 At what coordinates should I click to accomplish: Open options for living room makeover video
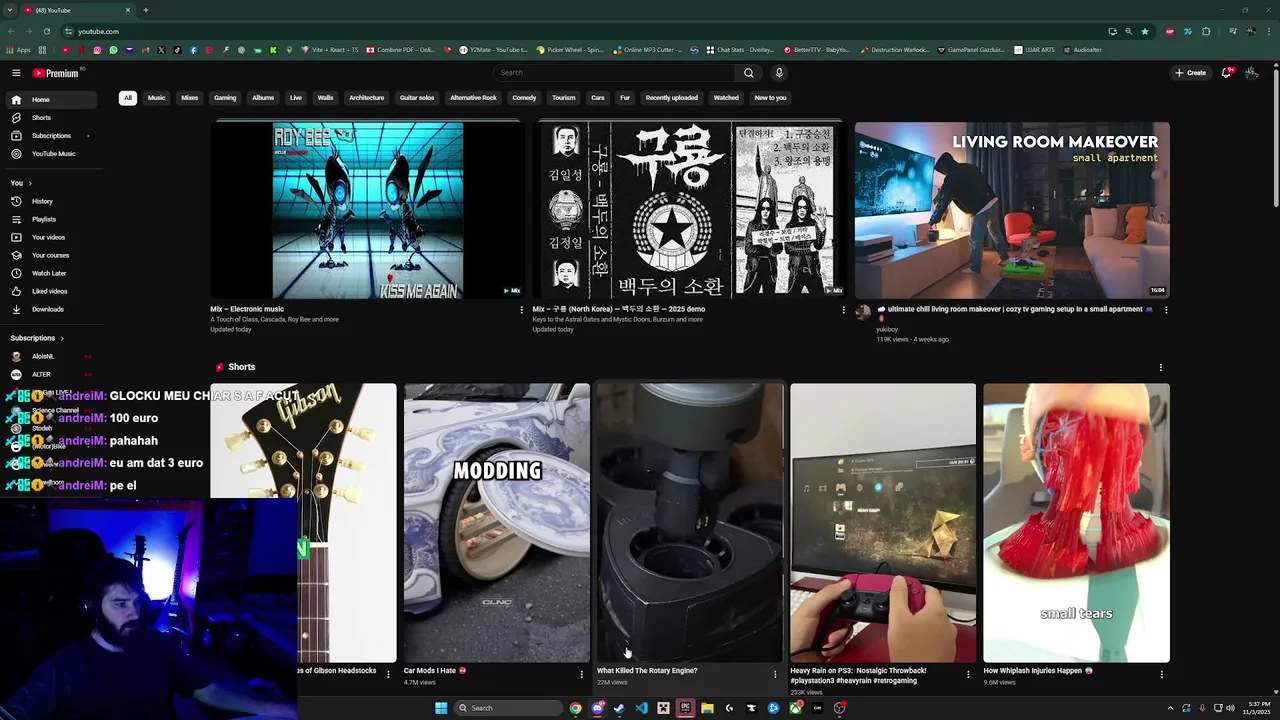tap(1166, 310)
